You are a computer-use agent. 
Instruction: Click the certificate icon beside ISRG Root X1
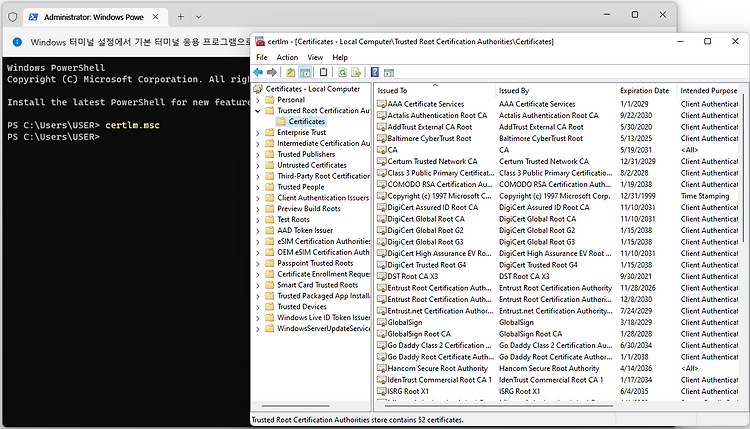pos(381,391)
